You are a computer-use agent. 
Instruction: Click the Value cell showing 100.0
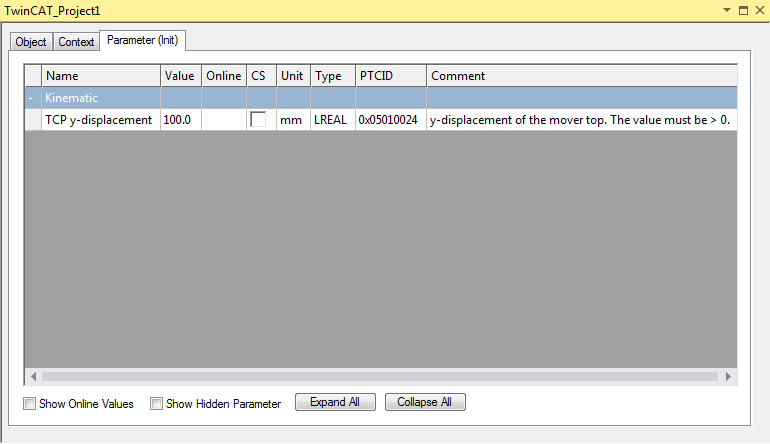181,120
